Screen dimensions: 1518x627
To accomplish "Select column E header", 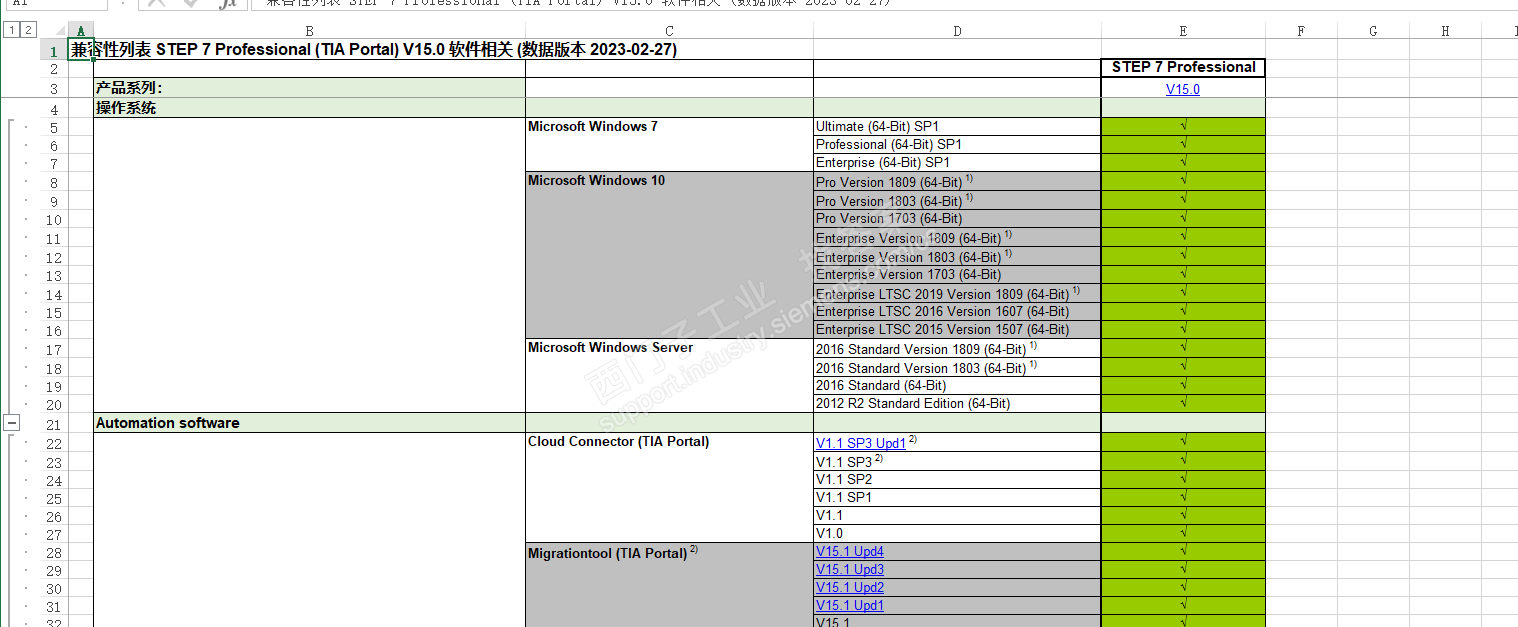I will click(x=1183, y=31).
